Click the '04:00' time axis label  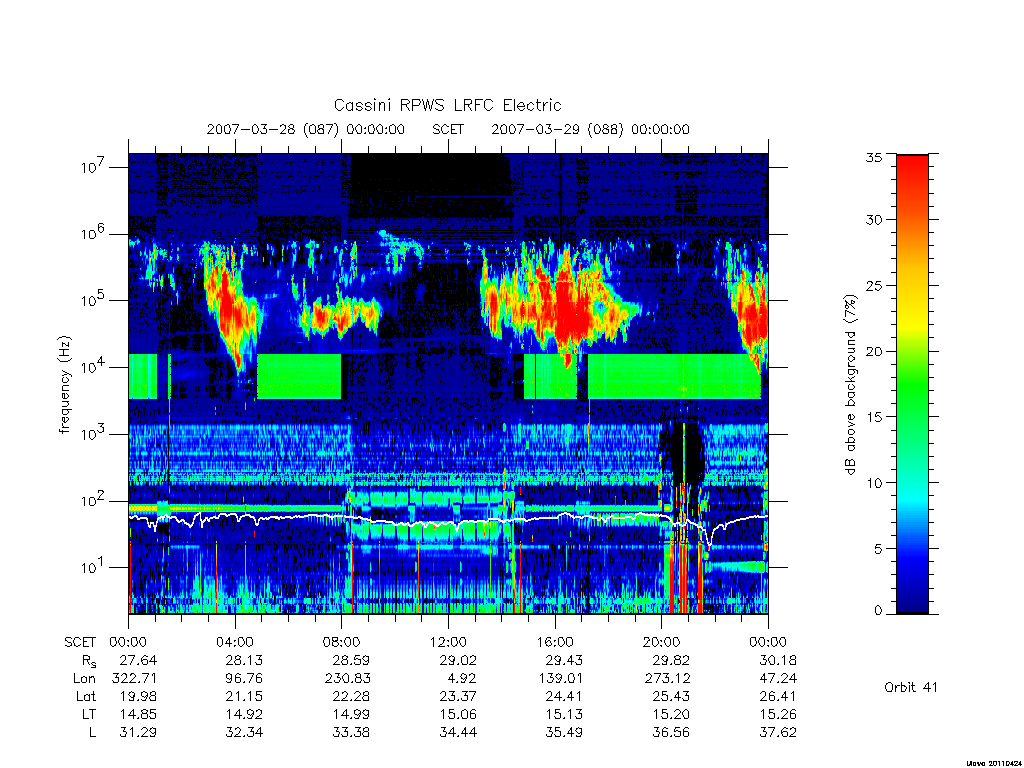[235, 642]
